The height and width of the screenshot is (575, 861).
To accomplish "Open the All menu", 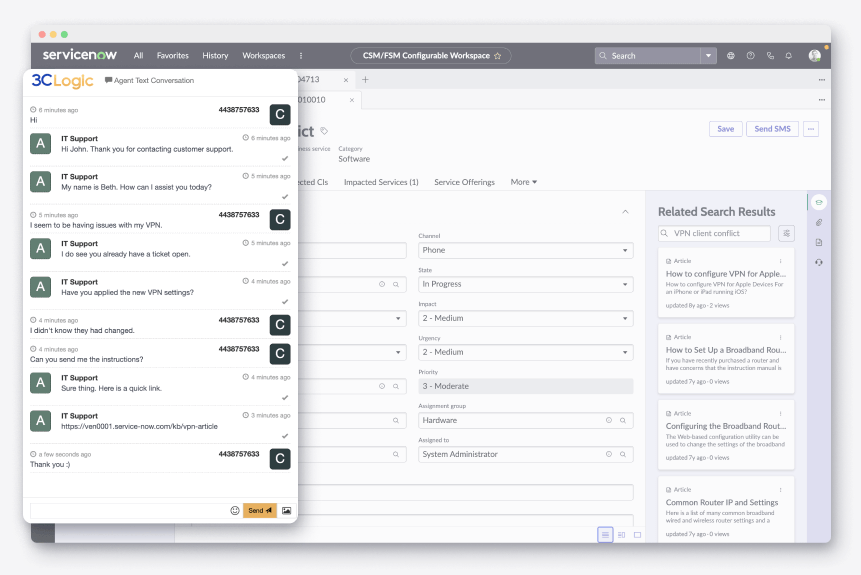I will [138, 55].
